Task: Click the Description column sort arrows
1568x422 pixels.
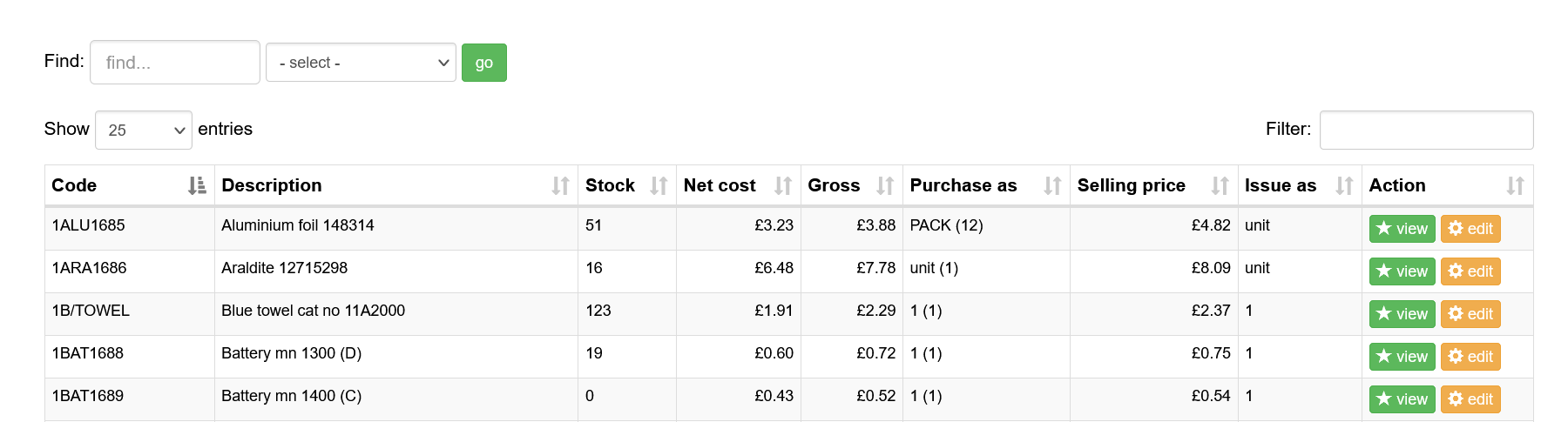Action: point(560,185)
